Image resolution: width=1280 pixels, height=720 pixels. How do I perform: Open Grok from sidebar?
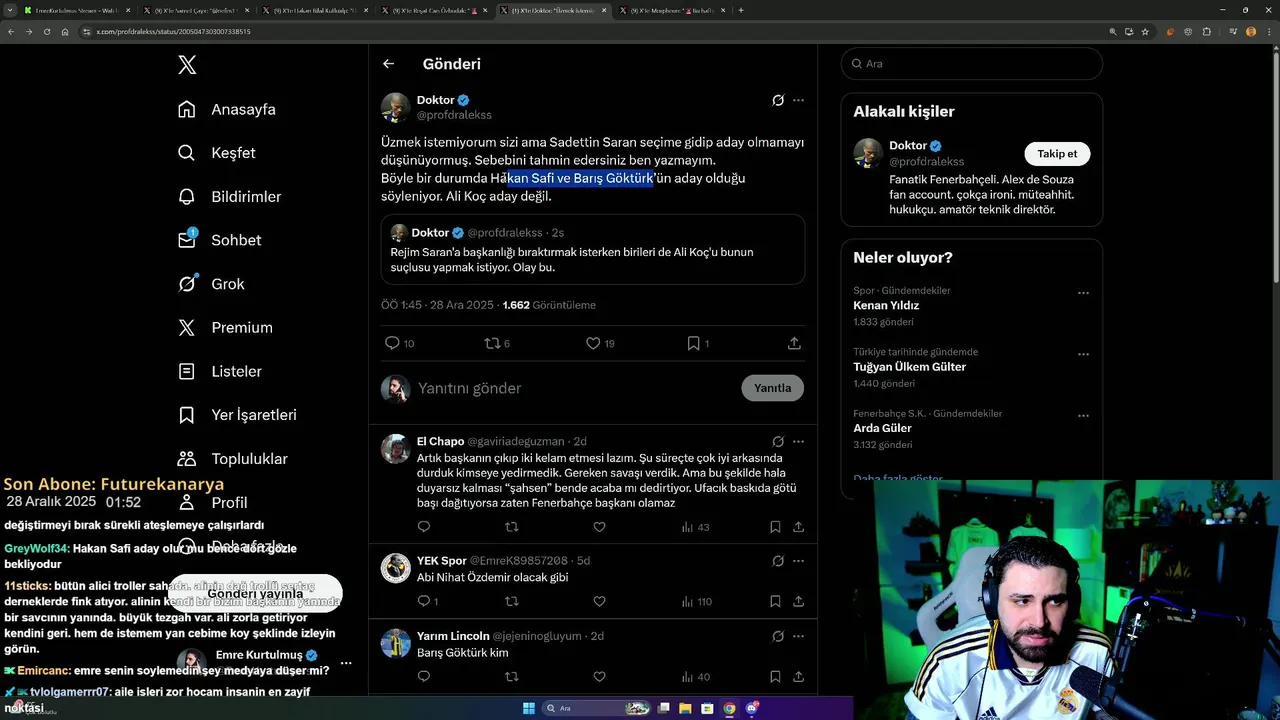click(210, 284)
